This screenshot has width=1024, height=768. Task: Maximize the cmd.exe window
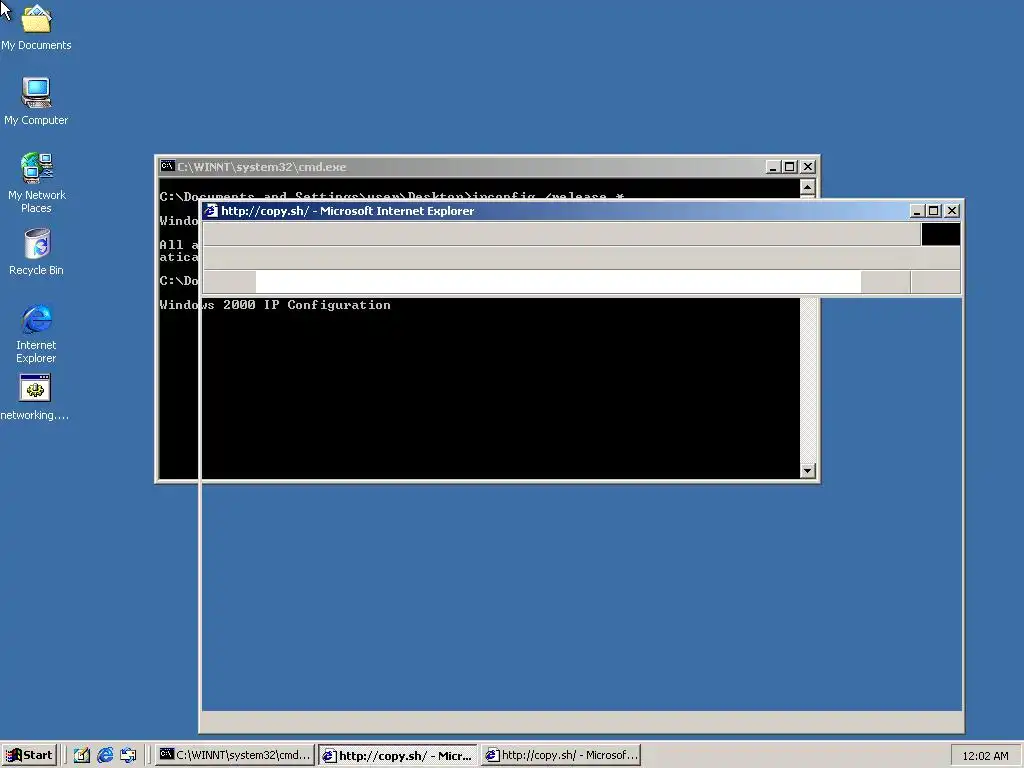coord(790,167)
